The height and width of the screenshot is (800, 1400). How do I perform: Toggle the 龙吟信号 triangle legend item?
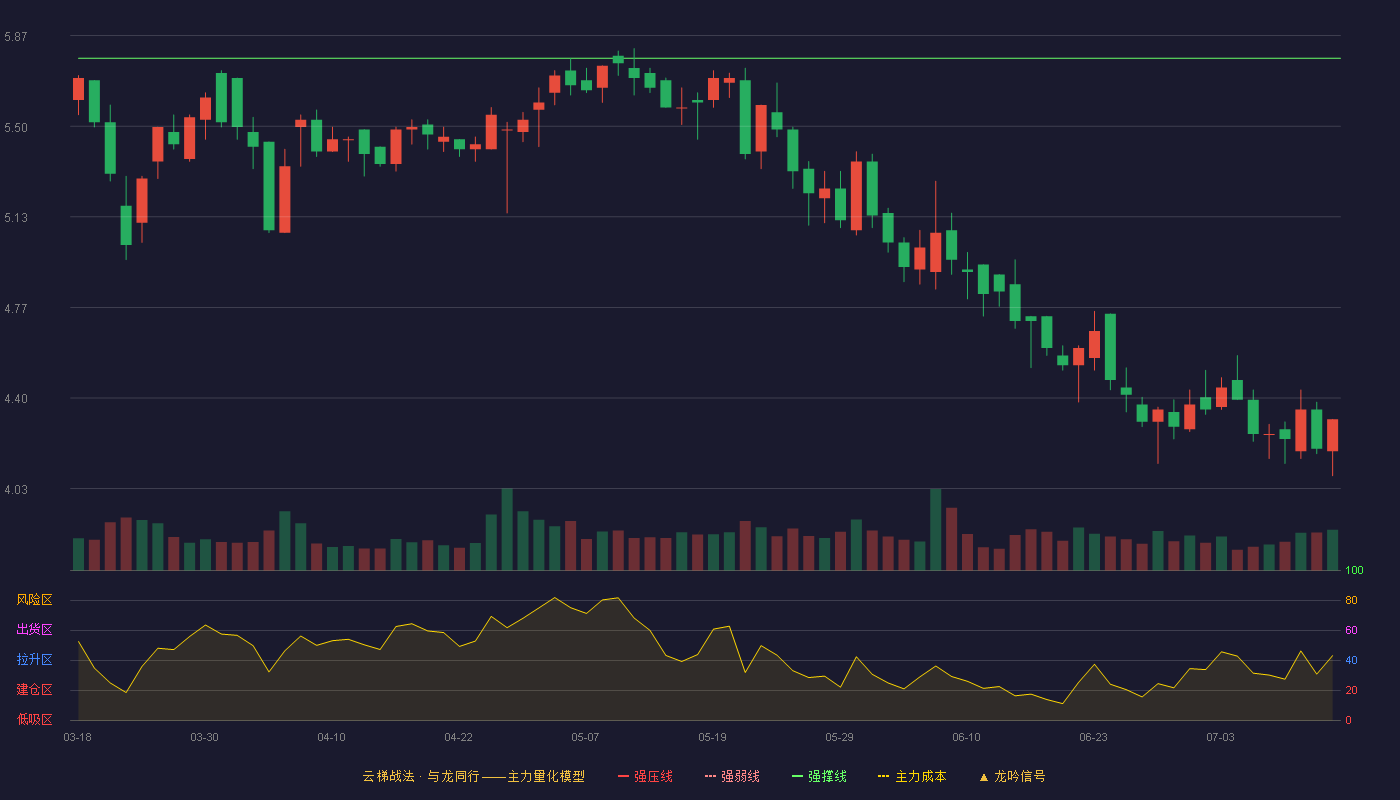pyautogui.click(x=1011, y=776)
